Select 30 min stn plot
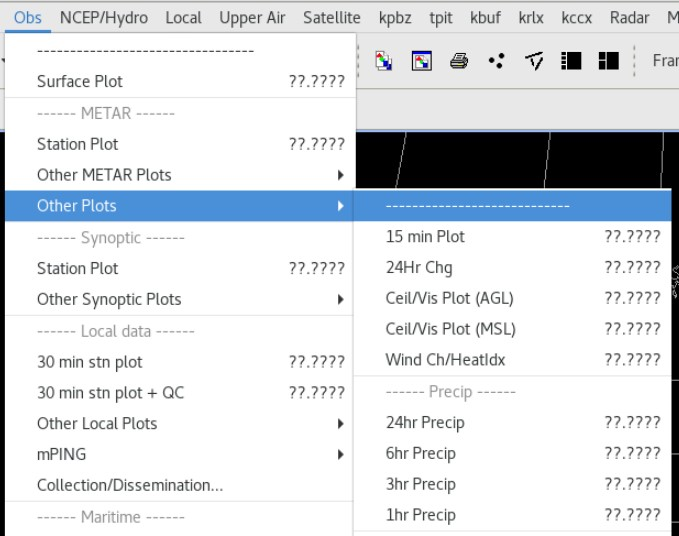The height and width of the screenshot is (536, 679). click(180, 362)
